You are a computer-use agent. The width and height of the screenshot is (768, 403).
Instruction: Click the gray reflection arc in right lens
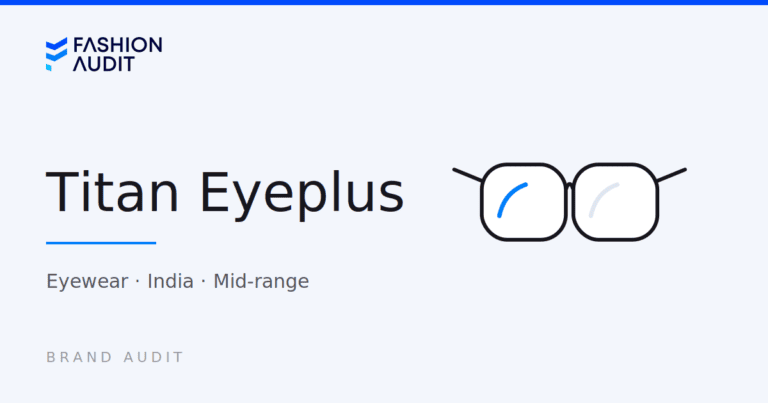[603, 200]
